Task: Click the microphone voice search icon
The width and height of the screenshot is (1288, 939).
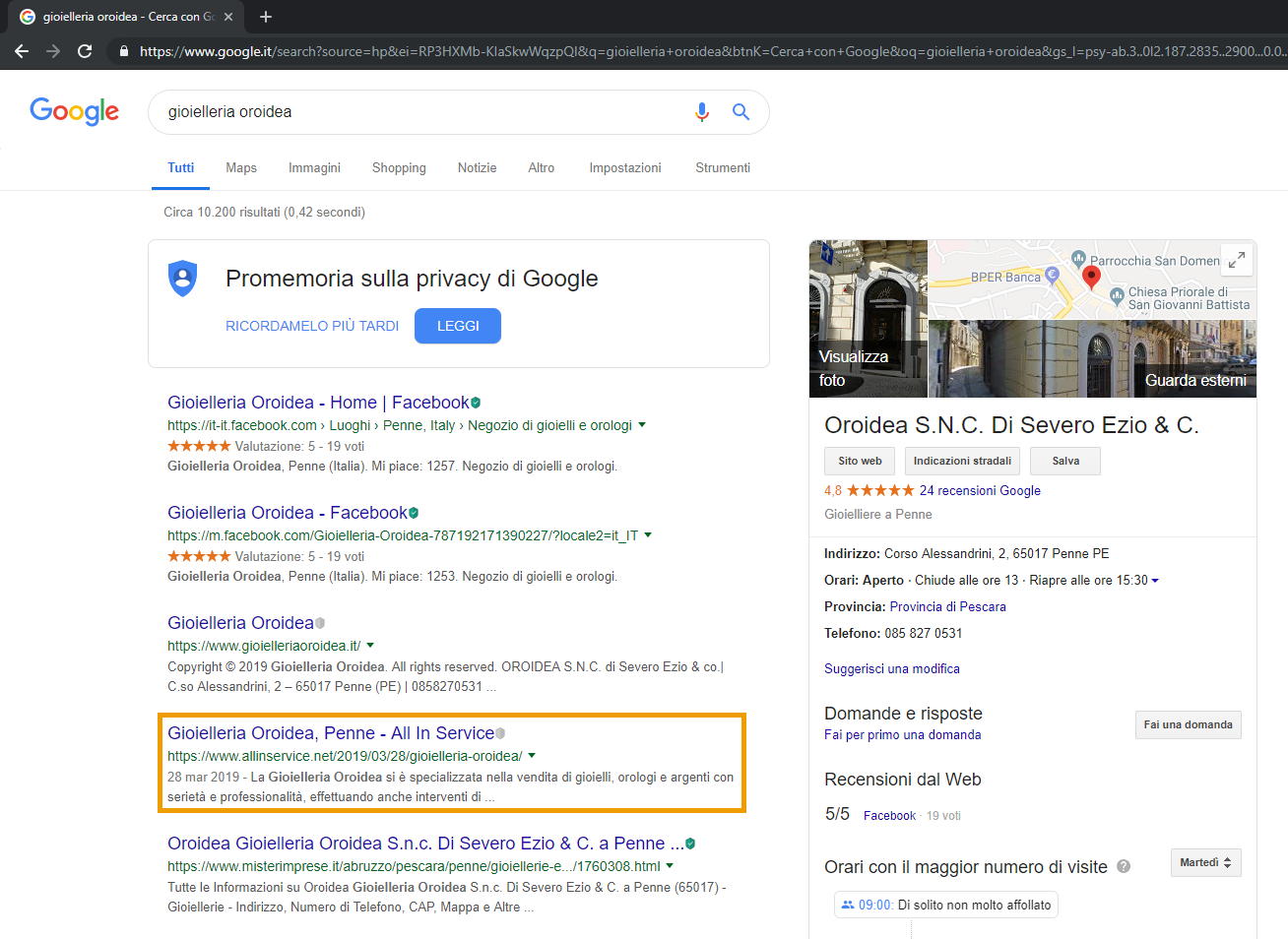Action: [702, 112]
